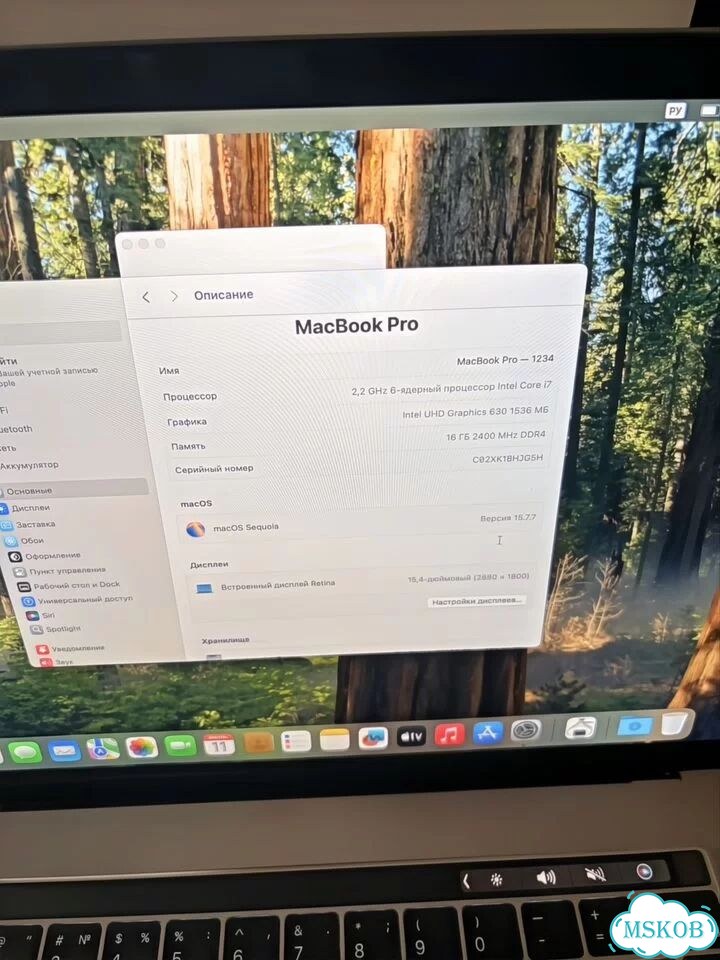The image size is (720, 960).
Task: Switch the РУ input source in menu bar
Action: pyautogui.click(x=675, y=111)
